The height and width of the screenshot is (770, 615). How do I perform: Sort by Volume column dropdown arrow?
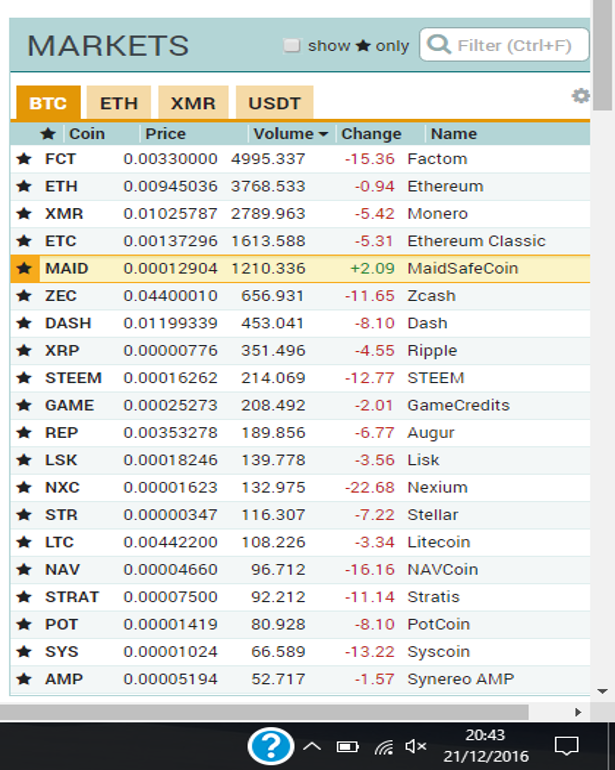click(x=323, y=134)
